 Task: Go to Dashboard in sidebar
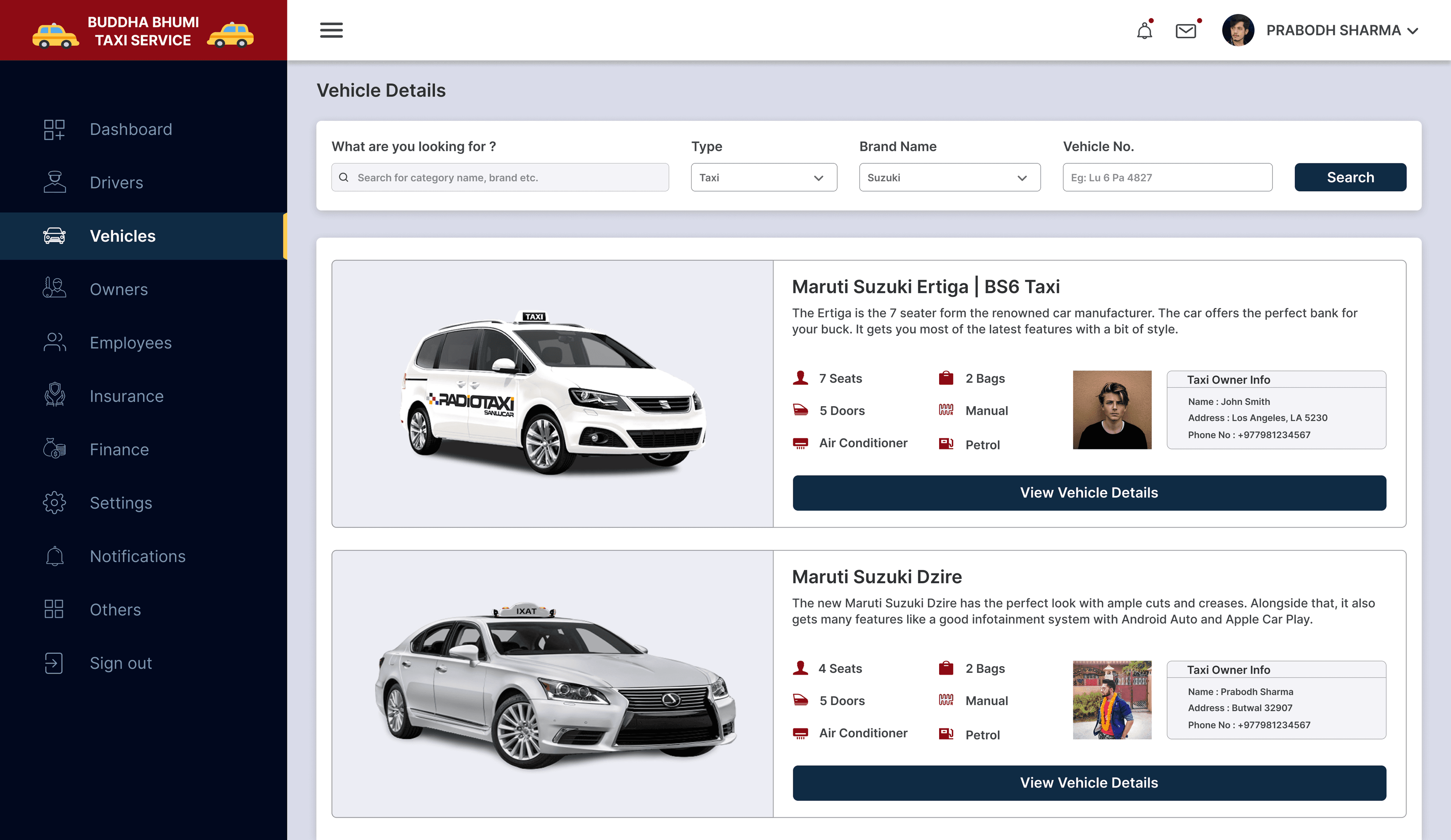[131, 129]
